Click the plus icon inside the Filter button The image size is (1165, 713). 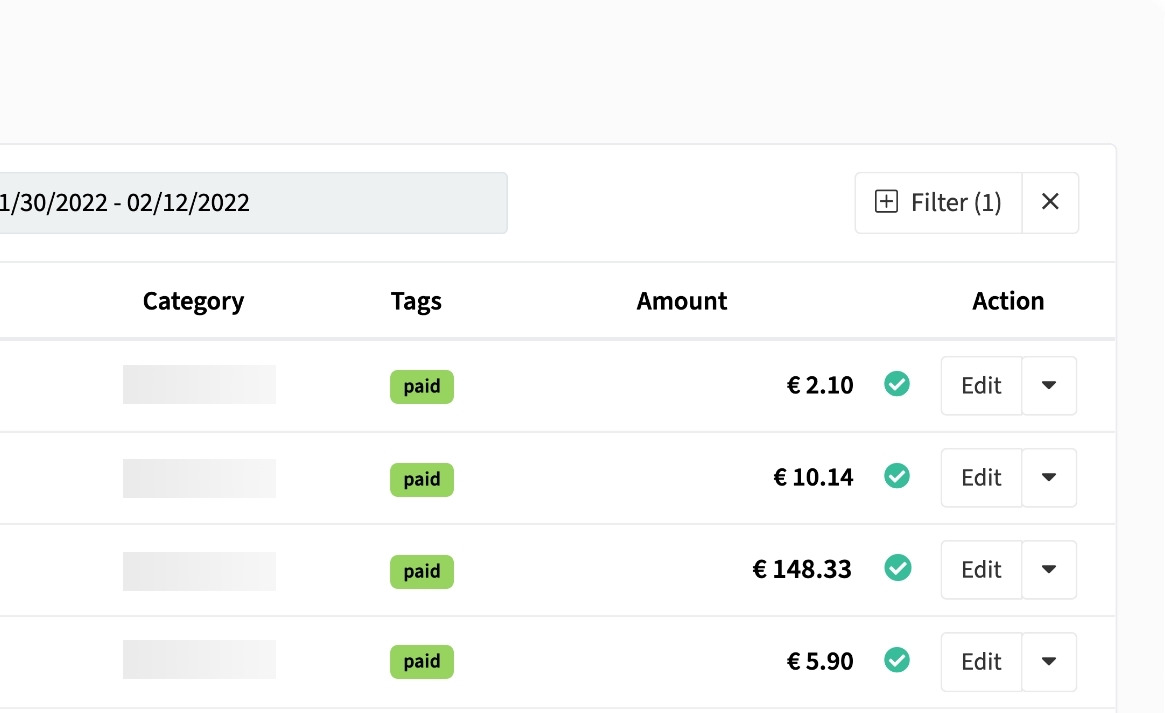(884, 201)
